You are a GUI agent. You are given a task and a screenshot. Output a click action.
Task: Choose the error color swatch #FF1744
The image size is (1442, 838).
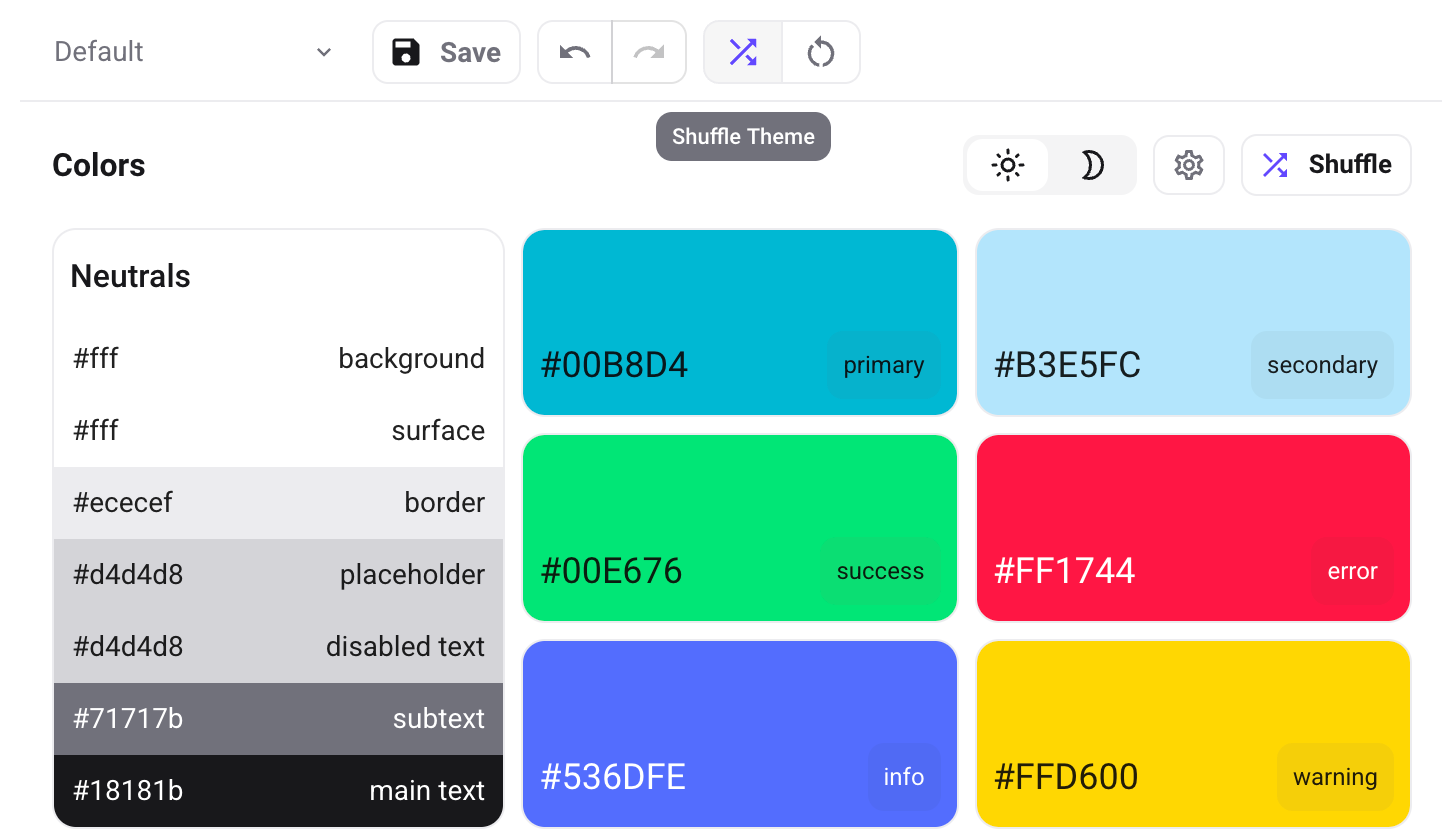pos(1192,527)
